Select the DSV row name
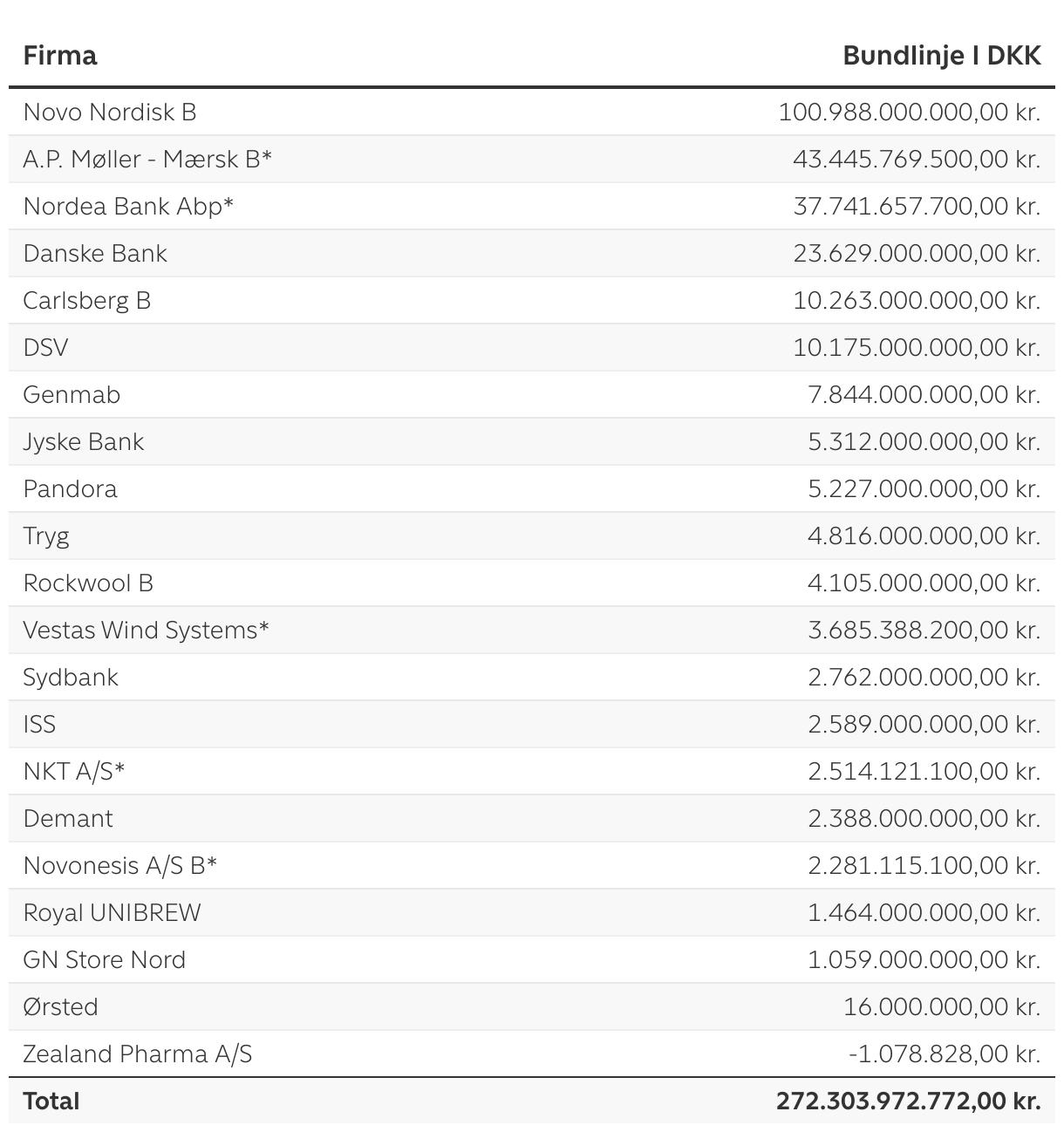1064x1132 pixels. tap(45, 348)
